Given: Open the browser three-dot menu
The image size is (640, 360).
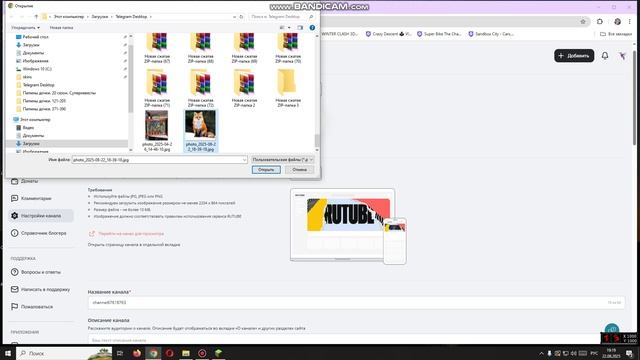Looking at the screenshot, I should [630, 22].
